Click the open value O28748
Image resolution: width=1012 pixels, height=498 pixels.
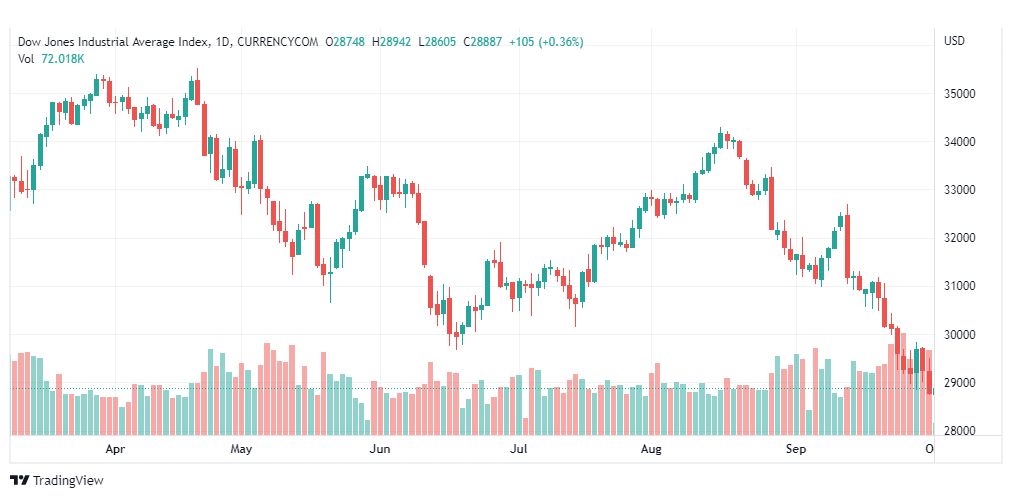point(345,42)
